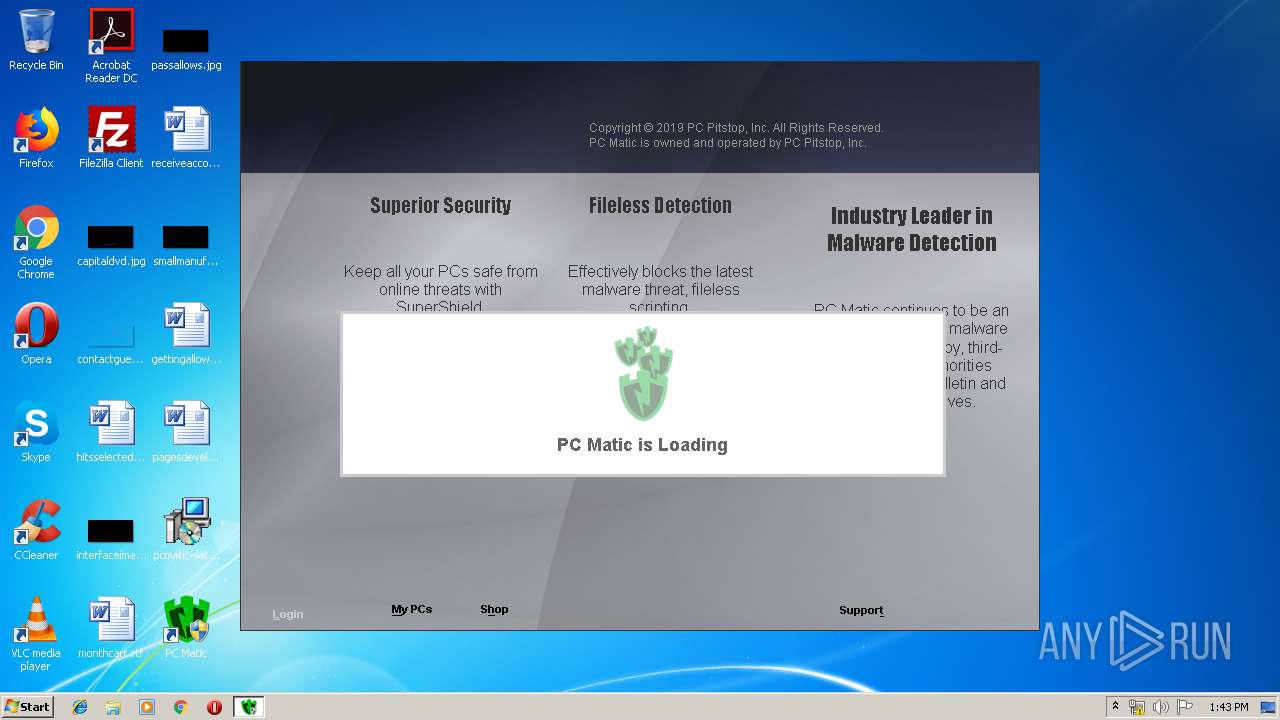The height and width of the screenshot is (720, 1280).
Task: Launch VLC media player shortcut
Action: click(36, 634)
